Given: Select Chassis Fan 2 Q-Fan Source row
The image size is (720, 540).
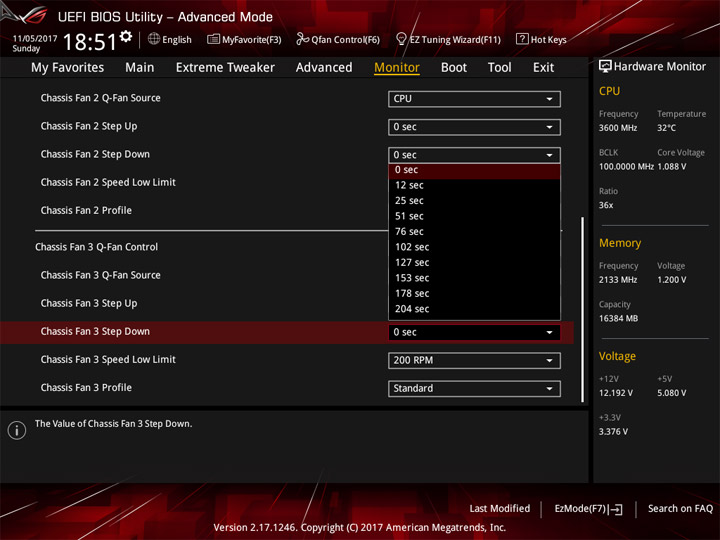Looking at the screenshot, I should (101, 98).
